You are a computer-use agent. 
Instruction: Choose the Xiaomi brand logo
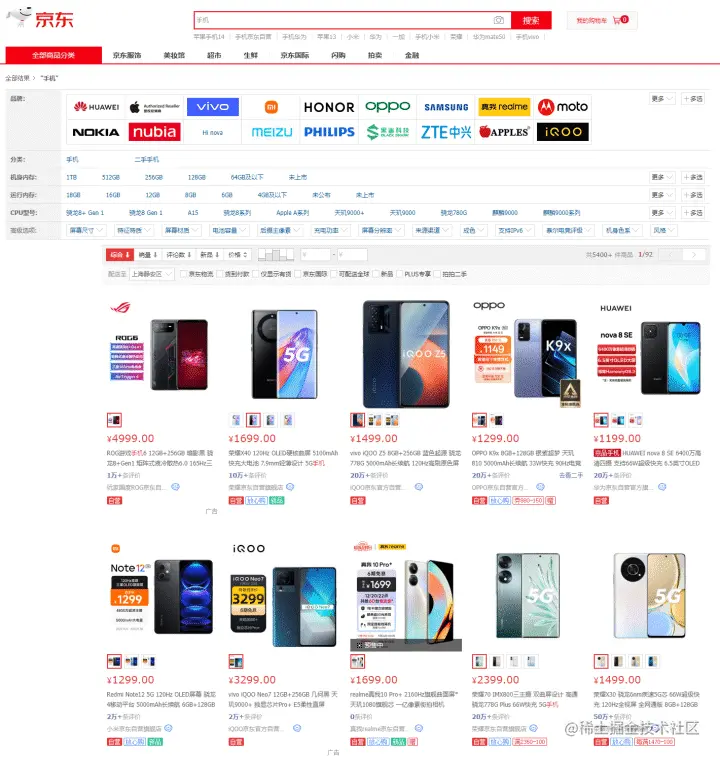[271, 107]
